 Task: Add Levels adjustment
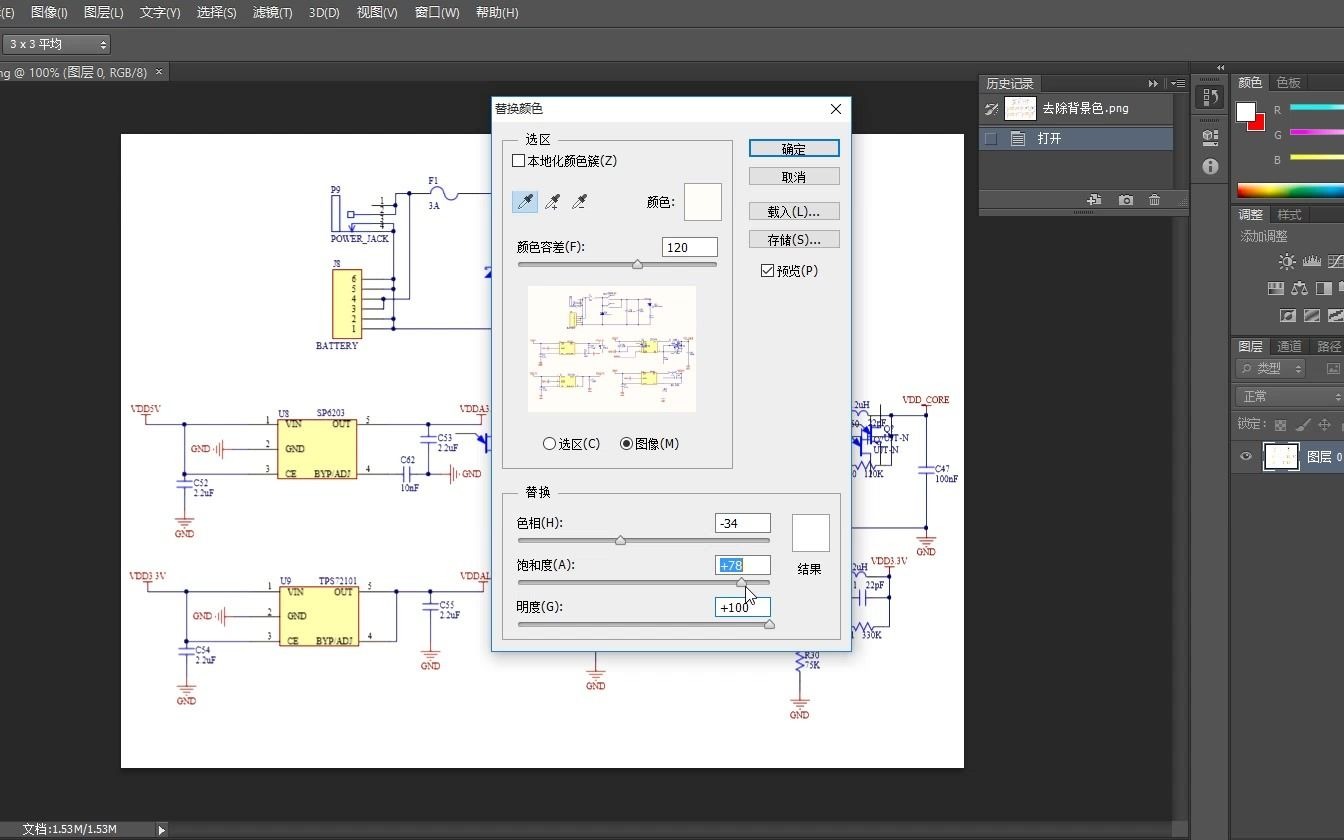[1312, 262]
